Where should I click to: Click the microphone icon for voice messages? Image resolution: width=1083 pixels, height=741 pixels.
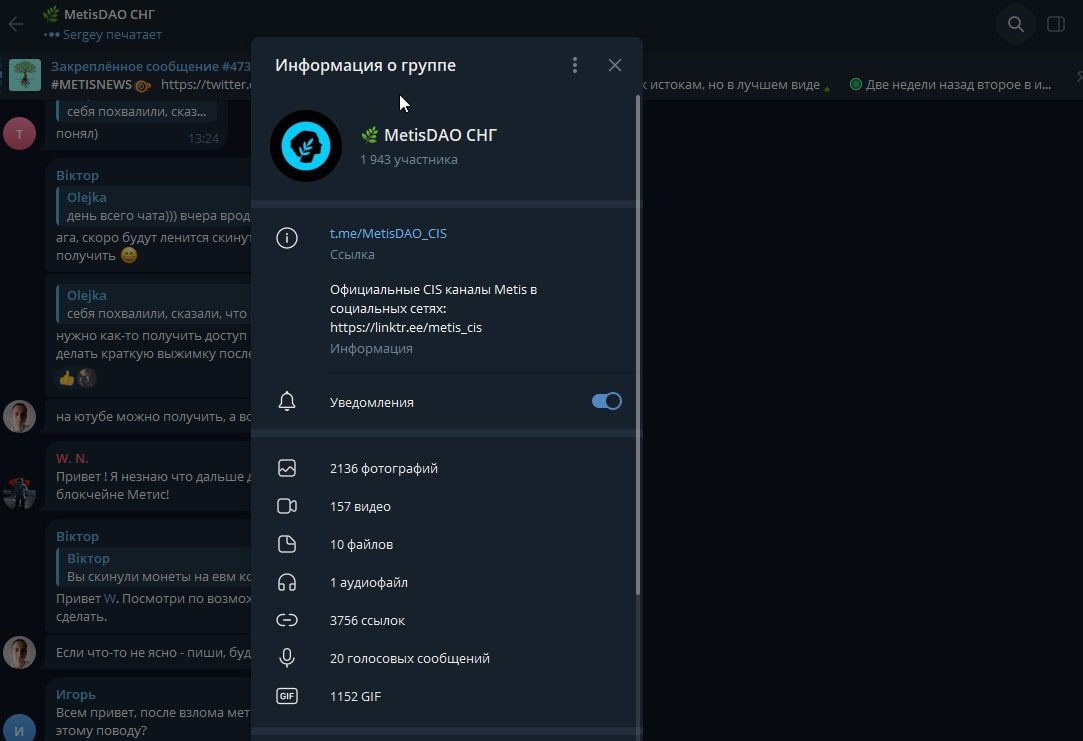click(287, 658)
